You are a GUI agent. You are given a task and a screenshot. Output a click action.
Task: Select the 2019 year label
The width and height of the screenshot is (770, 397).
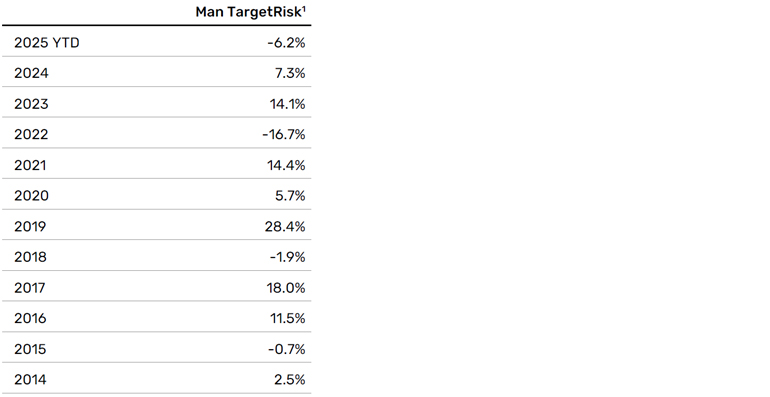click(x=30, y=227)
